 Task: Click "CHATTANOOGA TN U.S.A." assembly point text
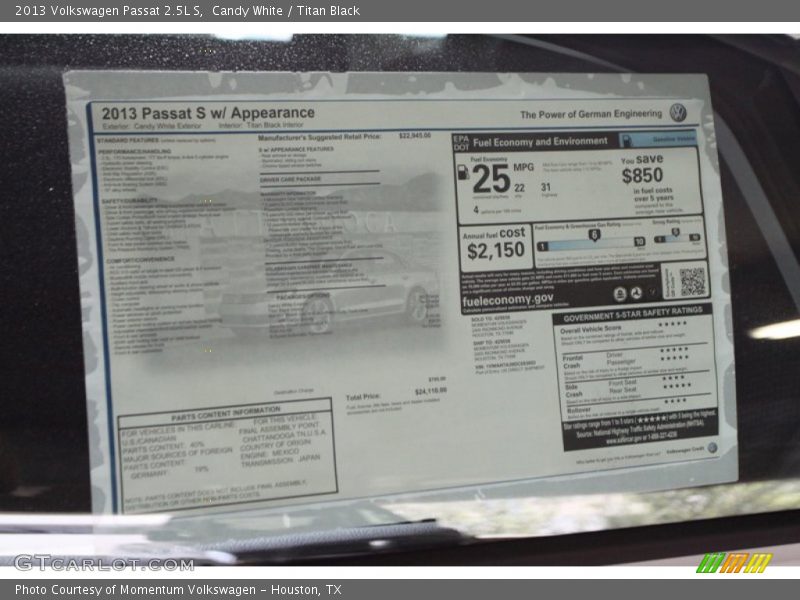(284, 437)
